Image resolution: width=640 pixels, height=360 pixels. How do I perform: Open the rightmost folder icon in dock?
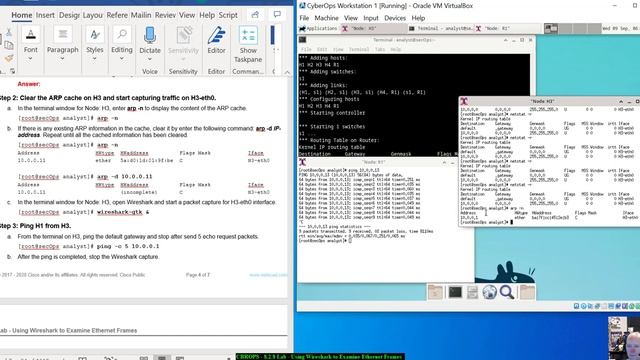[x=527, y=292]
